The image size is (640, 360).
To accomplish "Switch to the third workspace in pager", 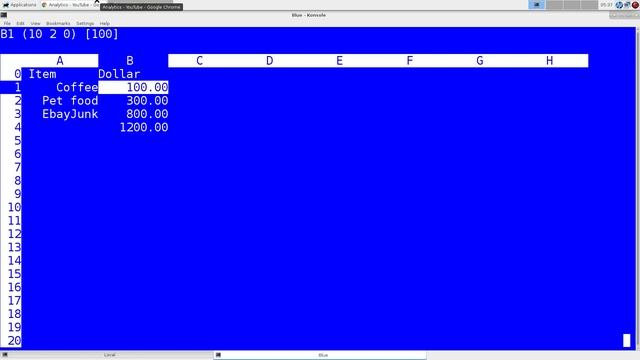I will coord(572,5).
